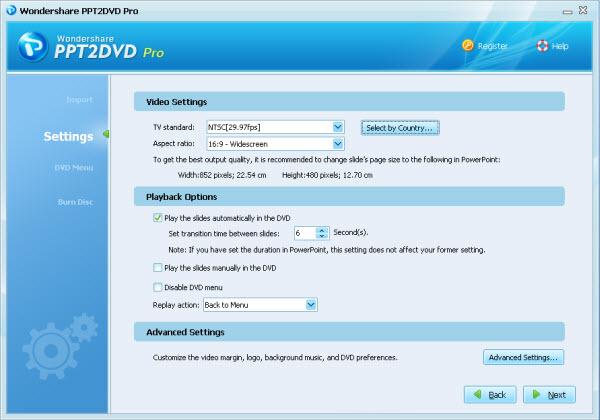
Task: Click the Register key icon
Action: [x=468, y=46]
